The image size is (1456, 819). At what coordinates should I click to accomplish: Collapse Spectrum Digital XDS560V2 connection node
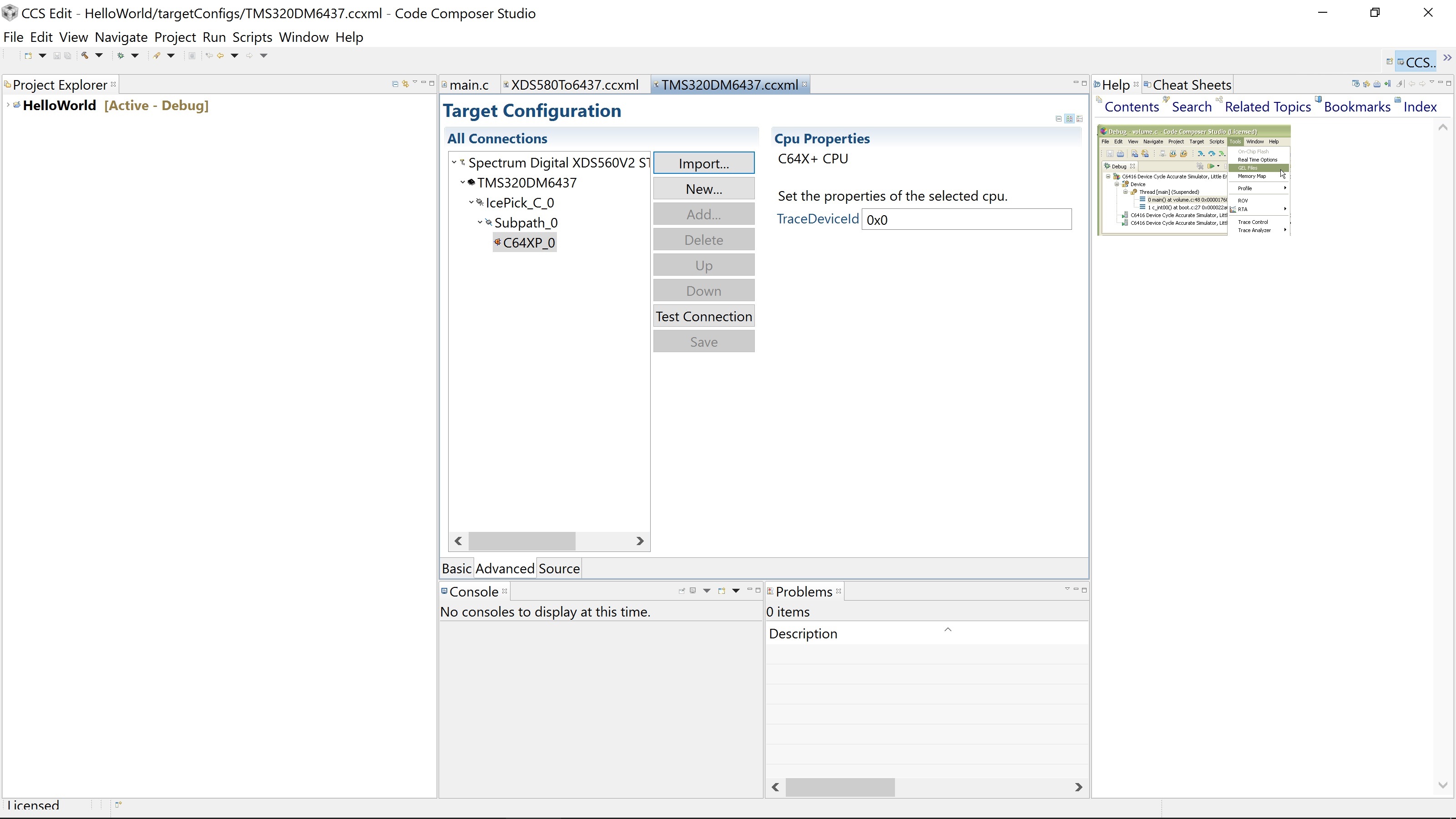click(454, 163)
